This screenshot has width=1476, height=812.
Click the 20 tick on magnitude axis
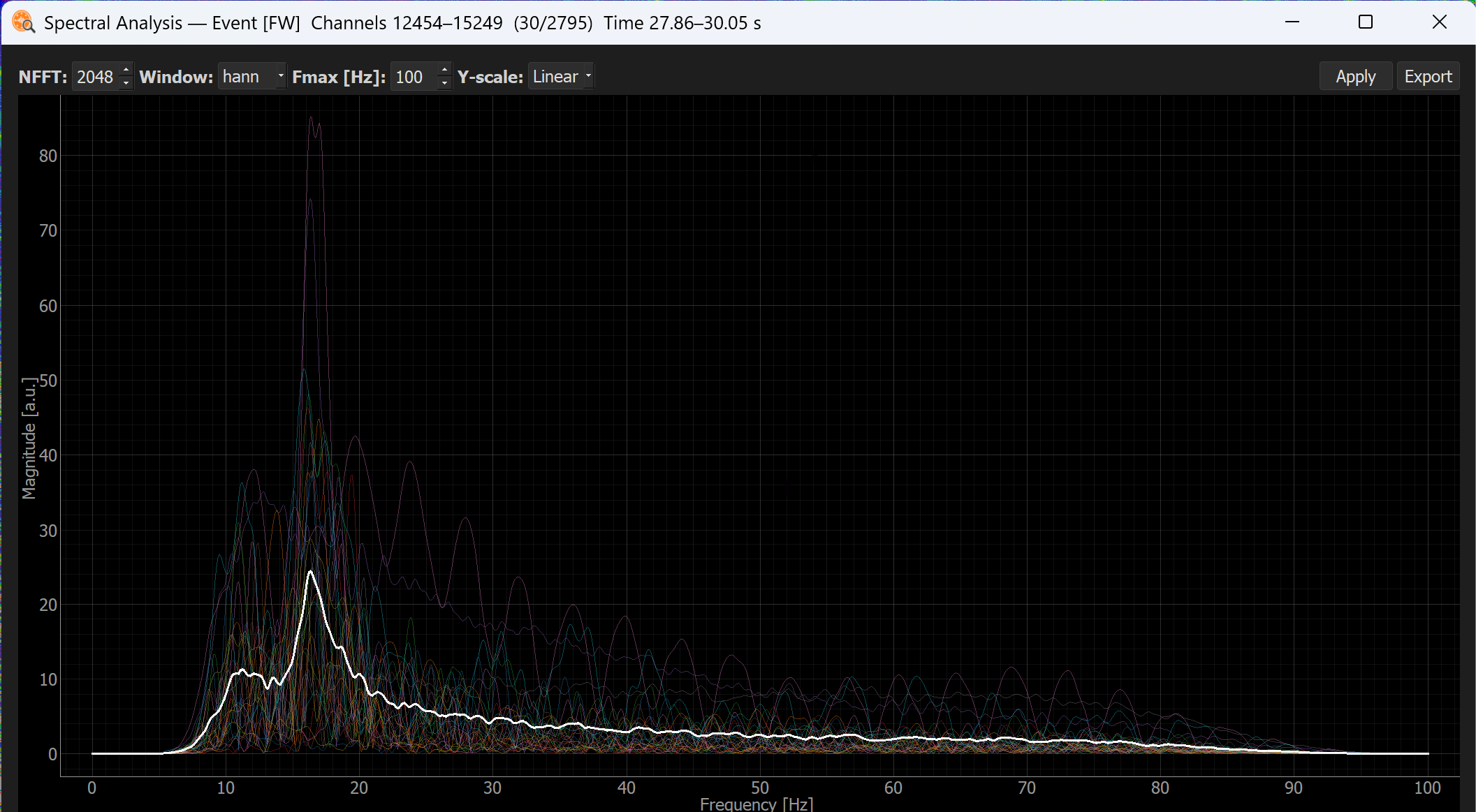pos(48,605)
